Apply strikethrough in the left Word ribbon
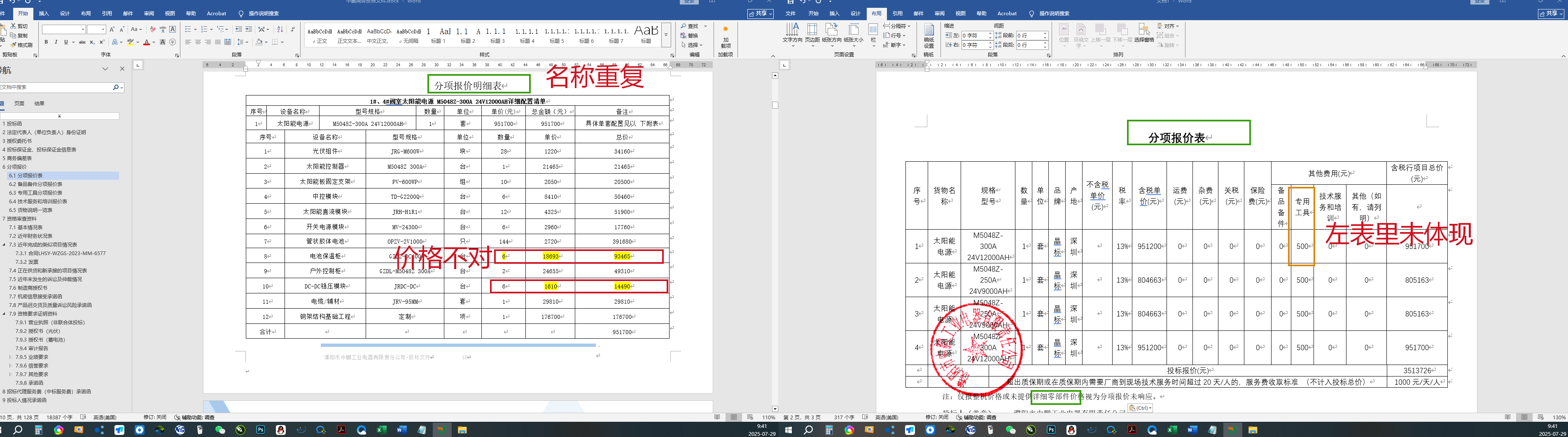The image size is (1568, 437). [82, 42]
